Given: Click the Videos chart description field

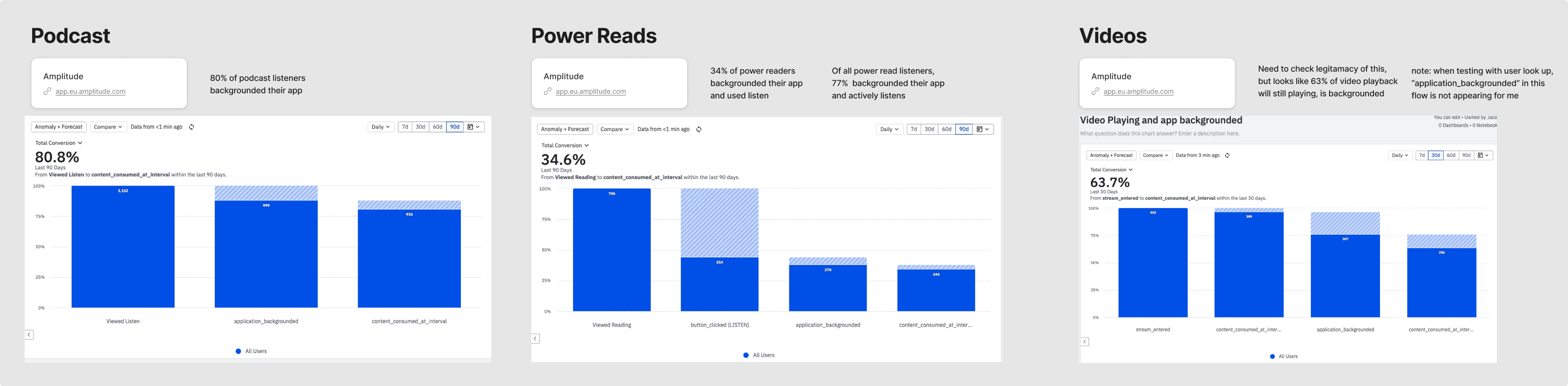Looking at the screenshot, I should click(x=1160, y=134).
